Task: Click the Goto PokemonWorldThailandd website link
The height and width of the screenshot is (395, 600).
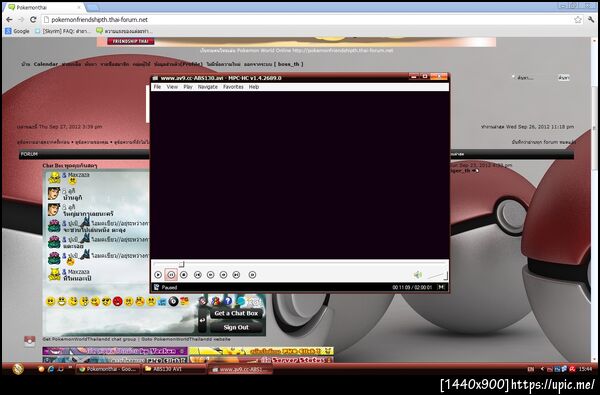Action: [186, 339]
